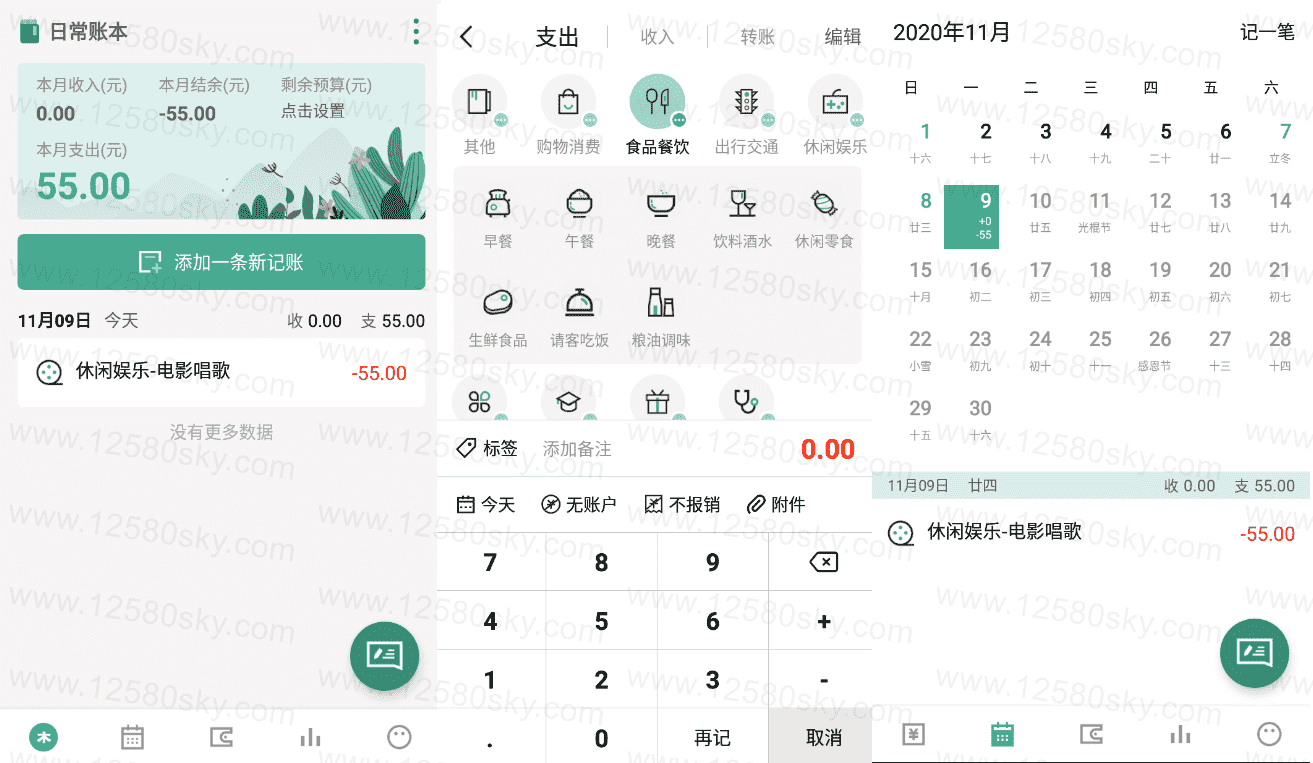Image resolution: width=1313 pixels, height=763 pixels.
Task: Switch to the 收入 income tab
Action: 657,37
